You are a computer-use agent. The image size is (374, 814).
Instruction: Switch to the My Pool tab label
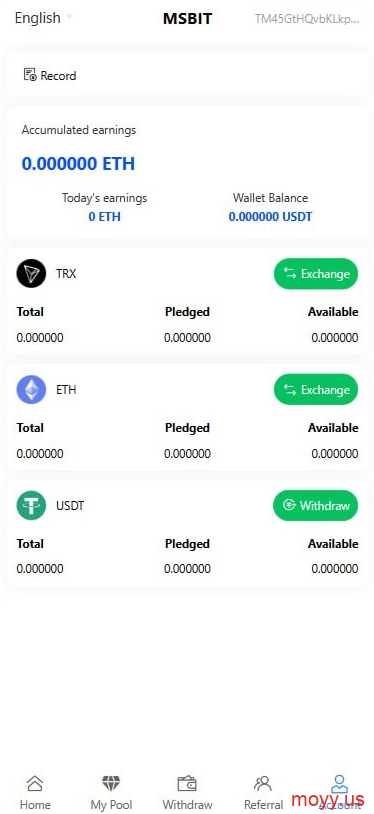(x=111, y=805)
